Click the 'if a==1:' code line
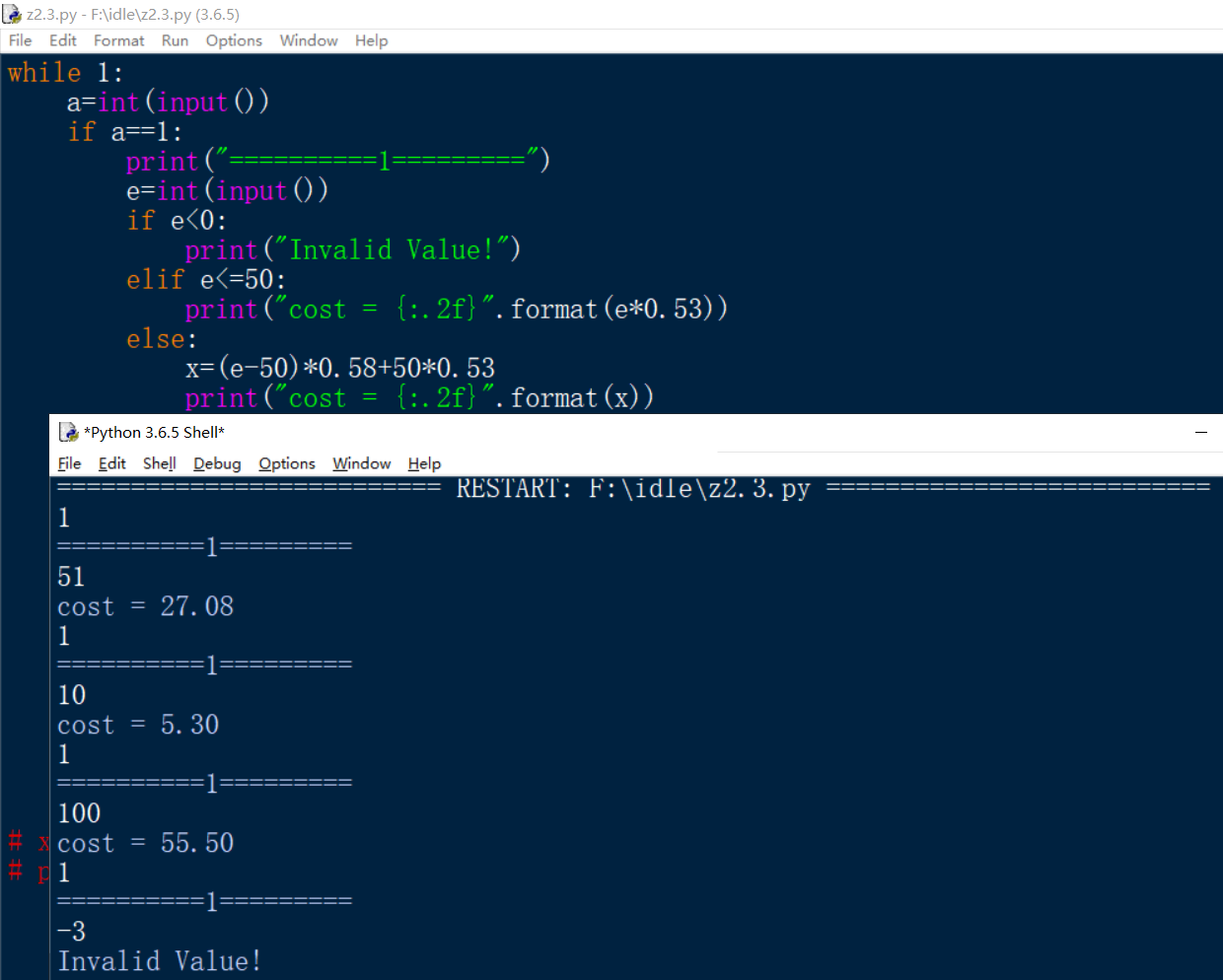Viewport: 1223px width, 980px height. click(x=124, y=132)
